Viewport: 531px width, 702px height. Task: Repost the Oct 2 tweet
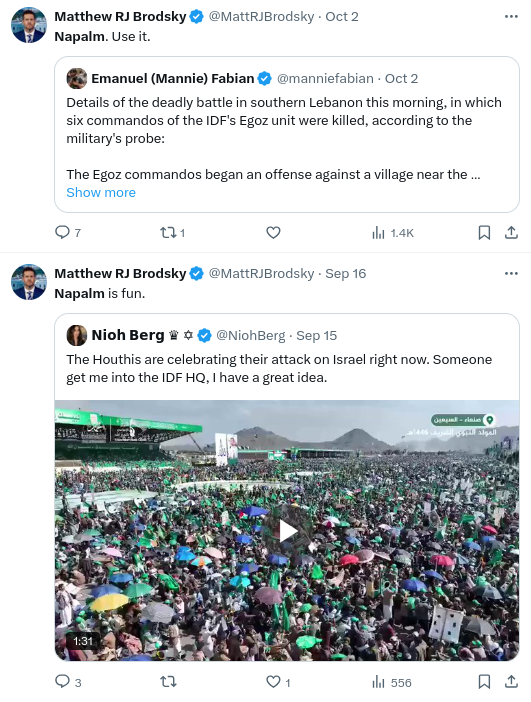point(172,232)
